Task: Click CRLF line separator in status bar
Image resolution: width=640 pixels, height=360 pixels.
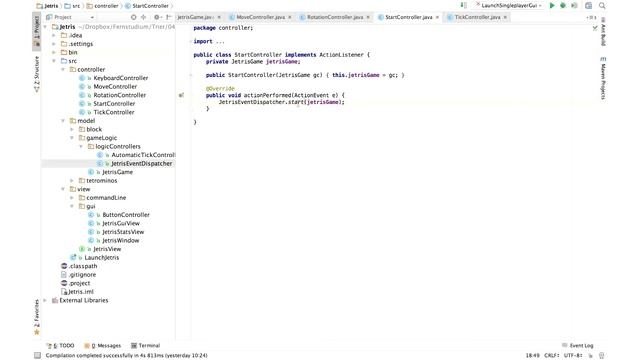Action: click(551, 356)
